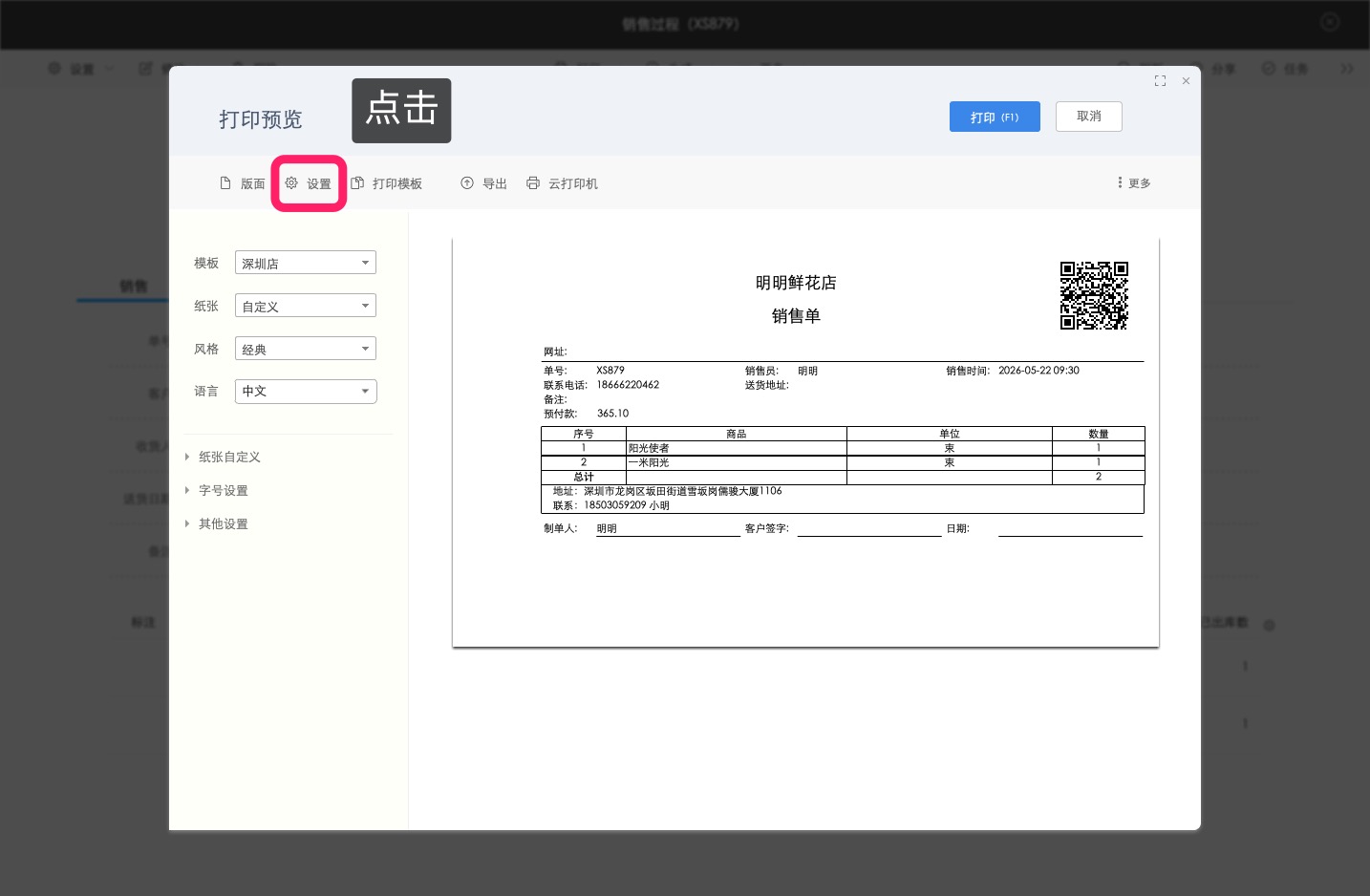Click the prepayment value 365.10
Viewport: 1370px width, 896px height.
(612, 414)
